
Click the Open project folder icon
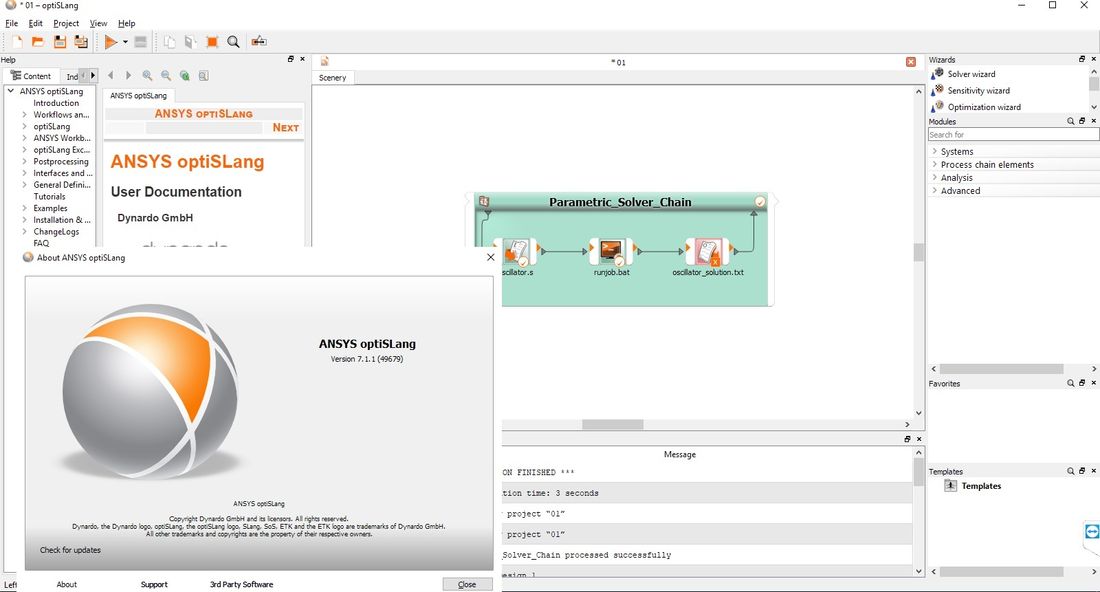[38, 42]
